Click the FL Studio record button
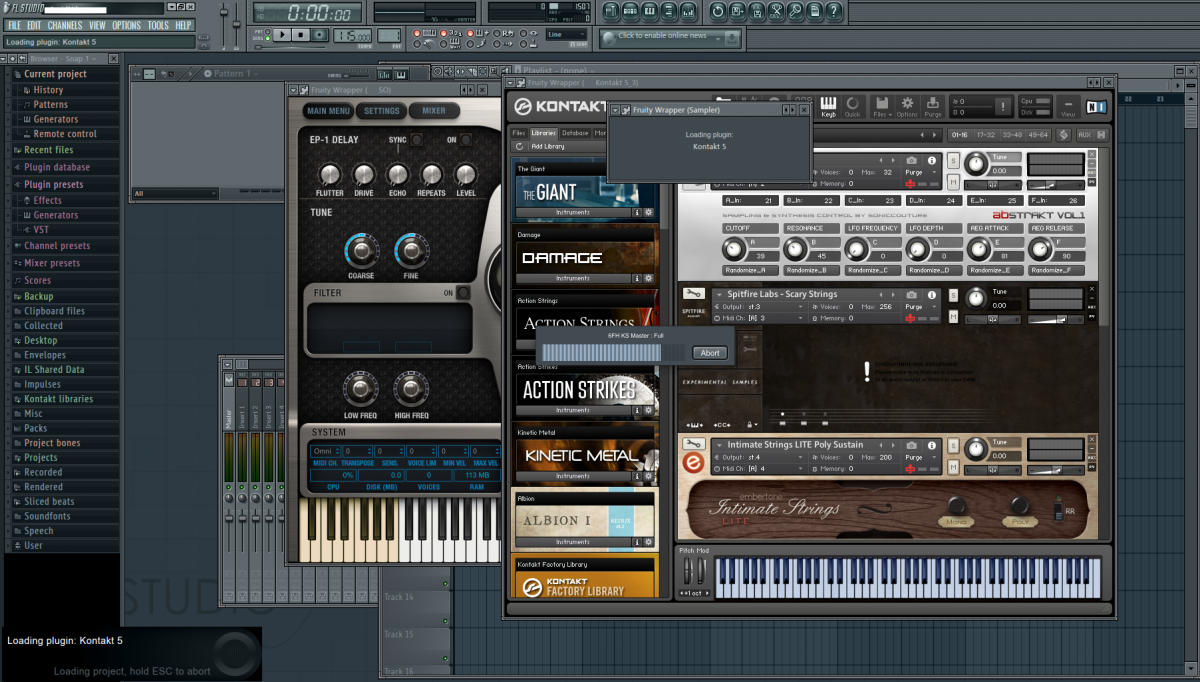 (319, 34)
